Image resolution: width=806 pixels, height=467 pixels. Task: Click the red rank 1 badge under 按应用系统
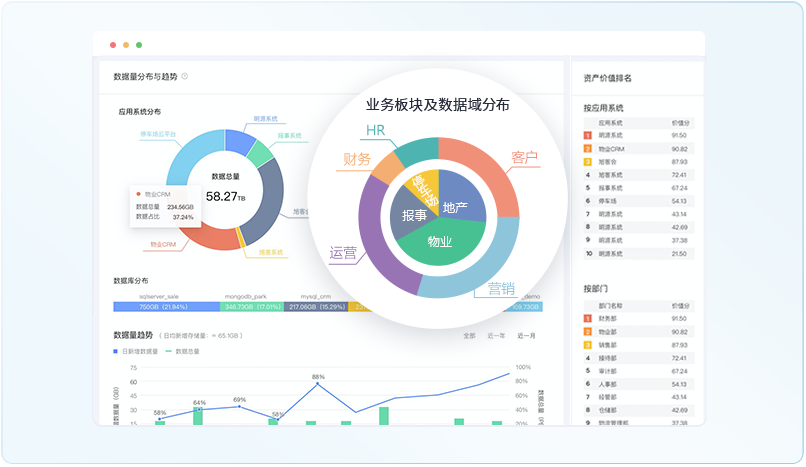point(588,136)
